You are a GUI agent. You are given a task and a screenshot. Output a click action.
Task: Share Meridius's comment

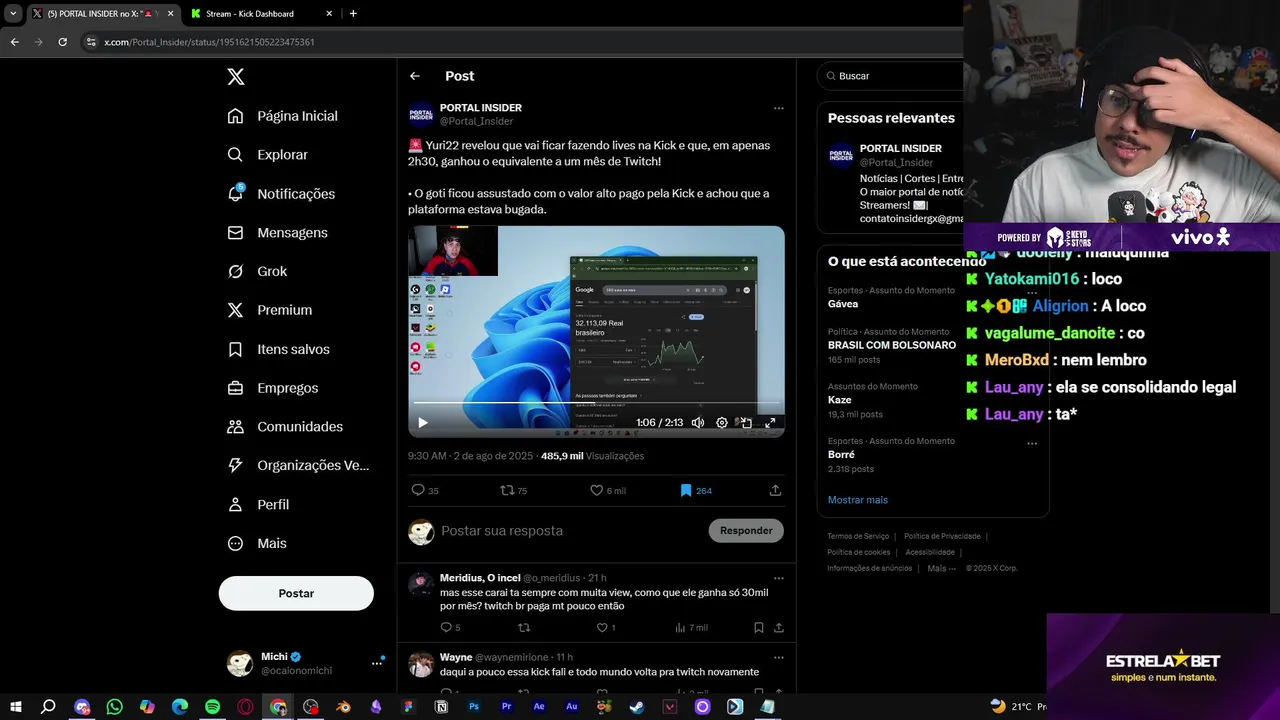tap(778, 628)
